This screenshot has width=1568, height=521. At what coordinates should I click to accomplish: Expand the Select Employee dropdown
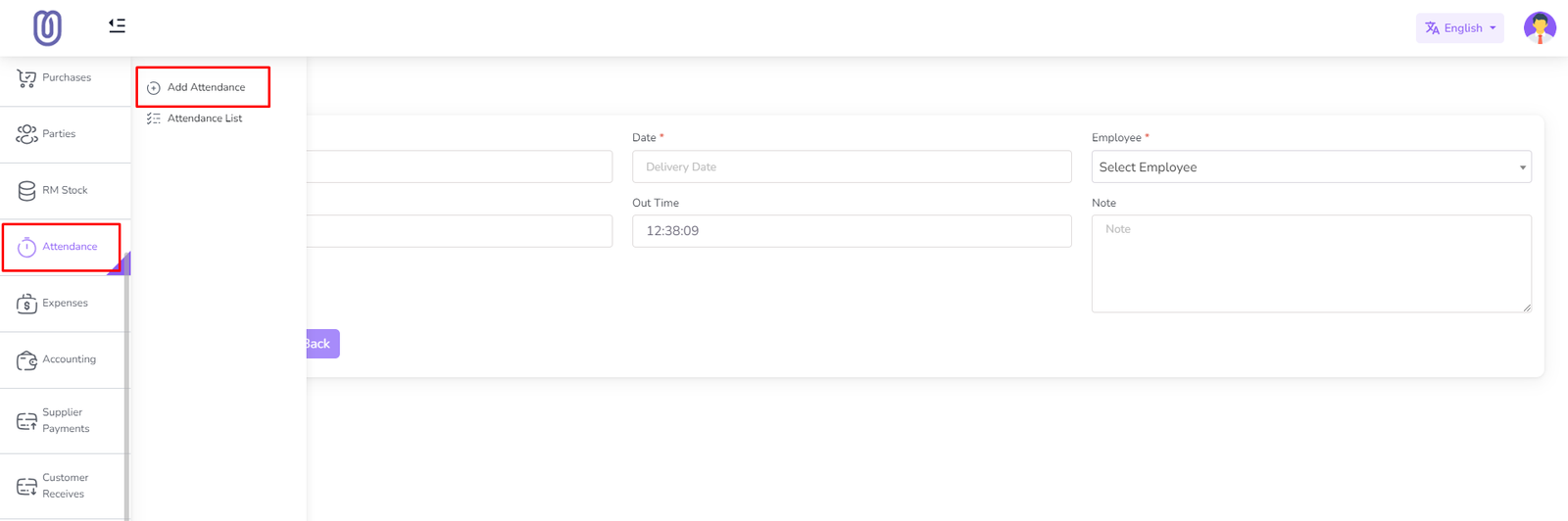click(1310, 167)
